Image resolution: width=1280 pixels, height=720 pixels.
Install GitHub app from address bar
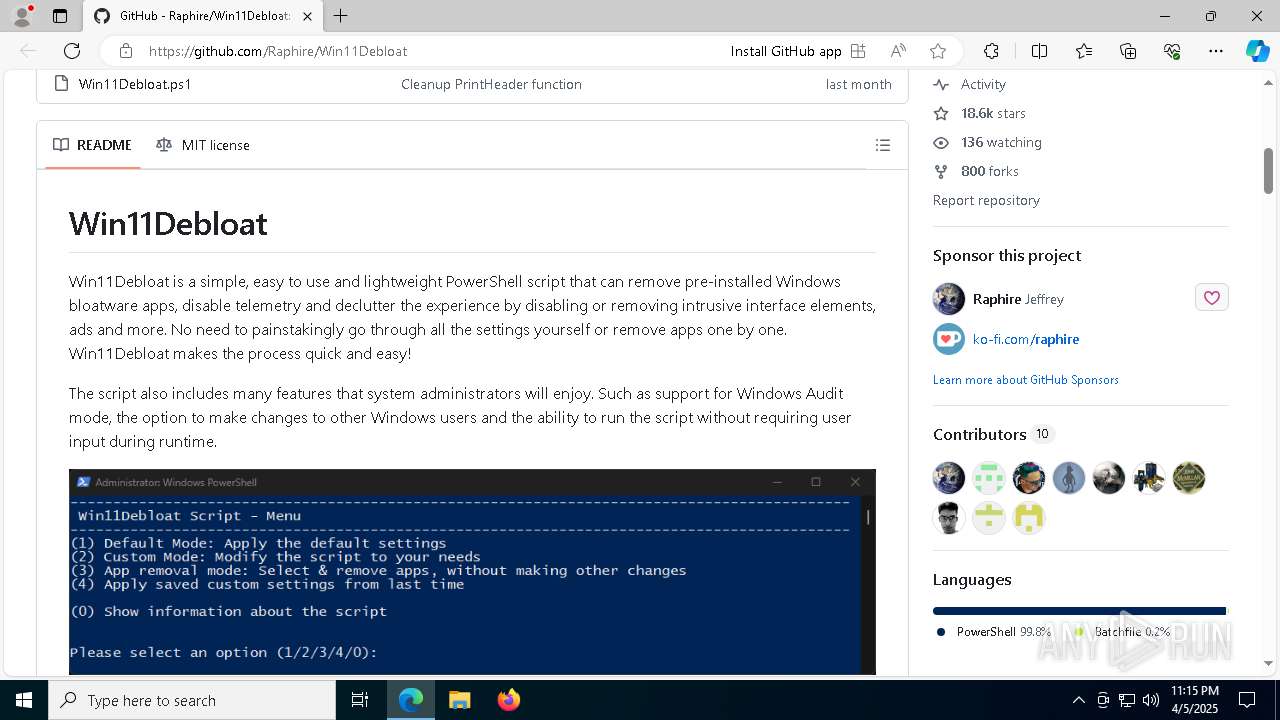point(785,51)
